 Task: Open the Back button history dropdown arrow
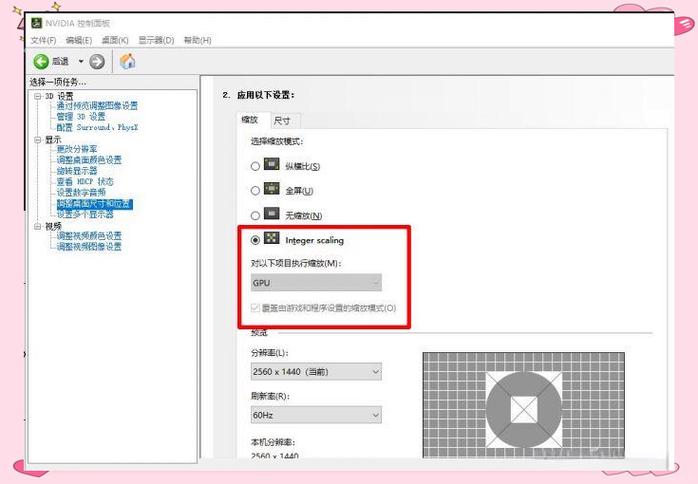[x=81, y=61]
